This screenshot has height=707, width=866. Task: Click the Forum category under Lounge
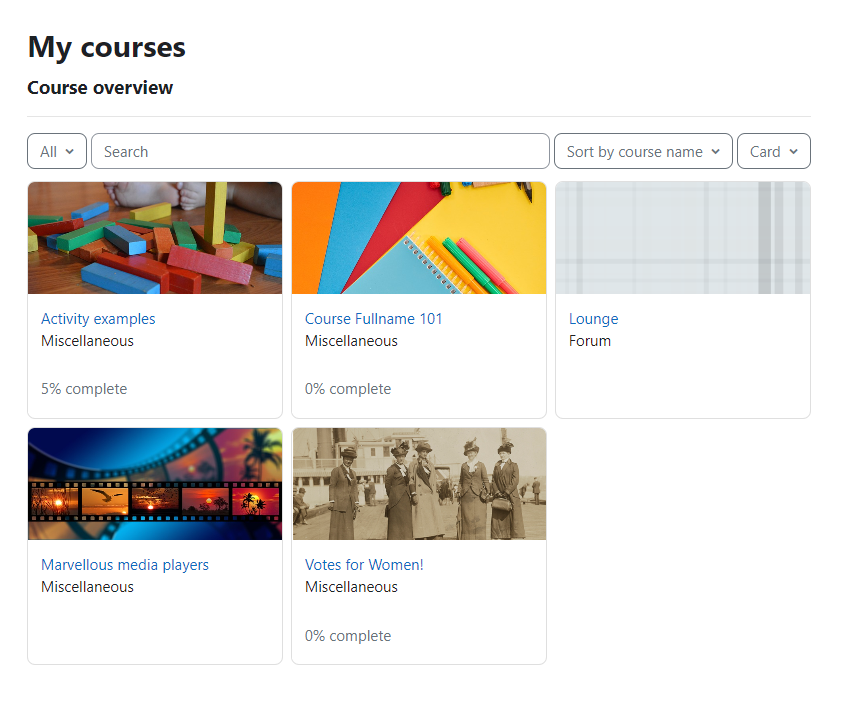590,341
